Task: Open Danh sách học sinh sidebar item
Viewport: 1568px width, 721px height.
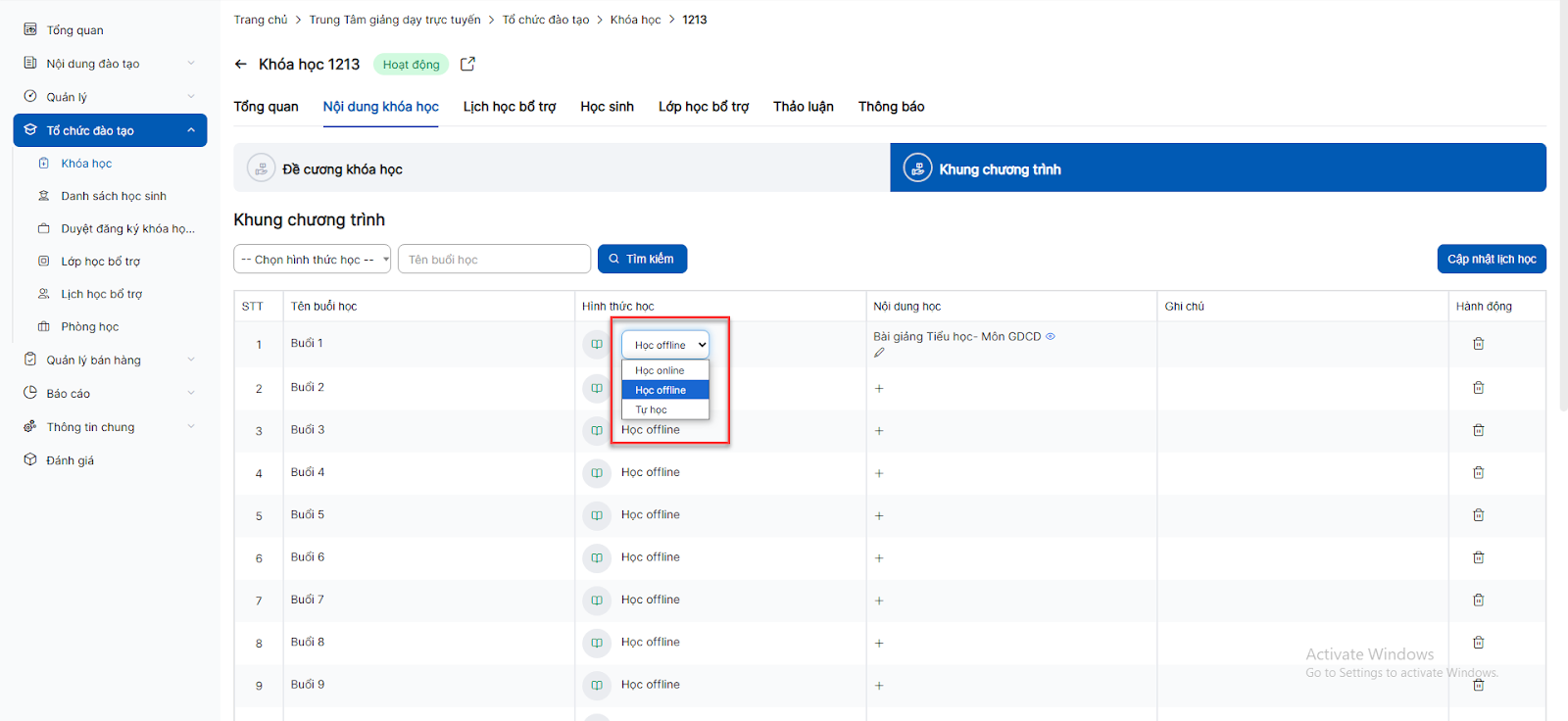Action: pos(114,196)
